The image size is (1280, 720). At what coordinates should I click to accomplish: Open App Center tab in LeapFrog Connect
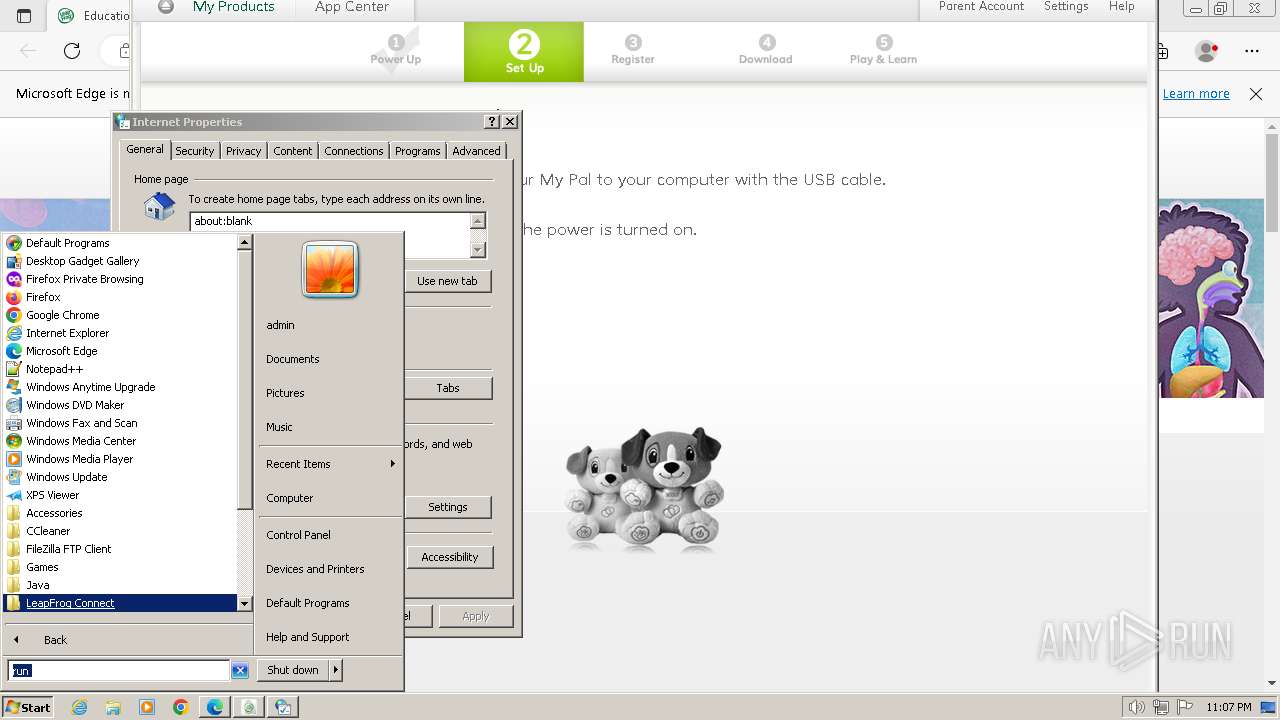[x=352, y=7]
